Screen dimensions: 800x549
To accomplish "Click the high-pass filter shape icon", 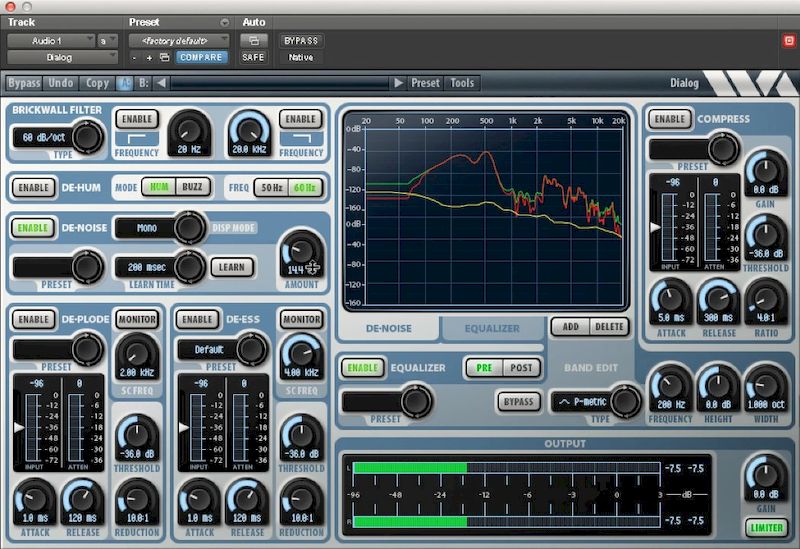I will click(x=136, y=139).
